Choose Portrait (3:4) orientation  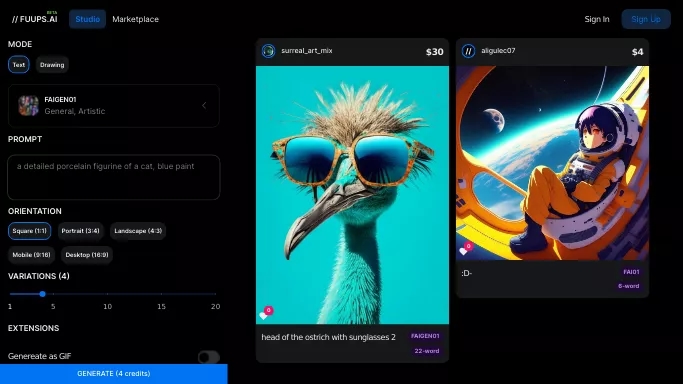point(80,231)
